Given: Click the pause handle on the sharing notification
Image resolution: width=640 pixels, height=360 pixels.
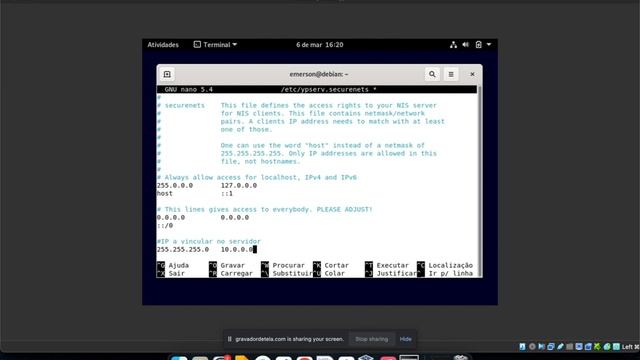Looking at the screenshot, I should tap(229, 339).
